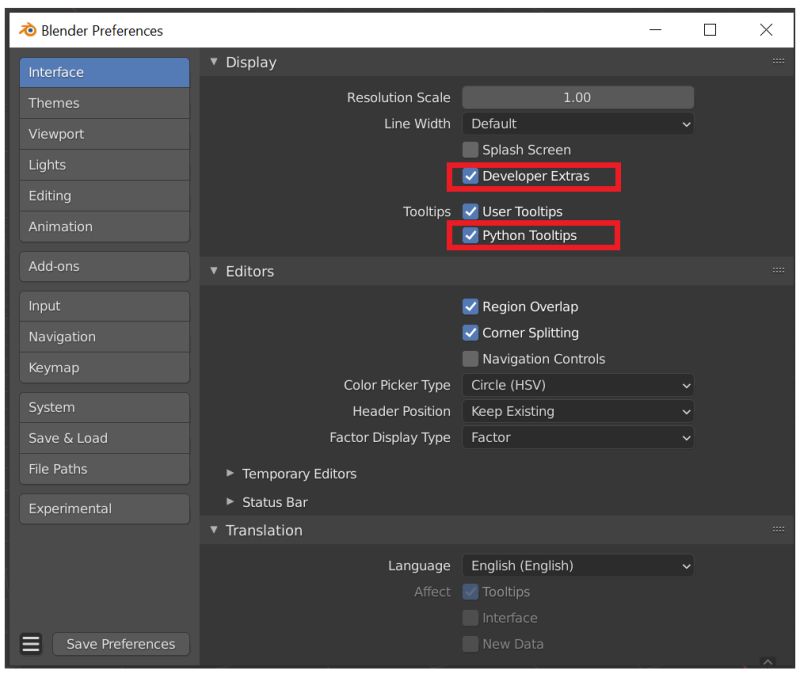
Task: Open the File Paths tab
Action: 105,469
